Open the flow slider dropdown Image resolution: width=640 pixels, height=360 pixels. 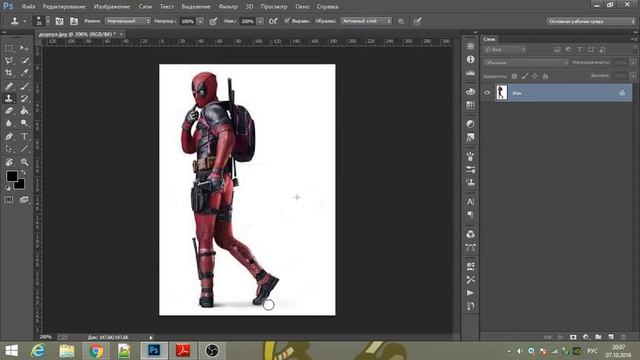(260, 21)
